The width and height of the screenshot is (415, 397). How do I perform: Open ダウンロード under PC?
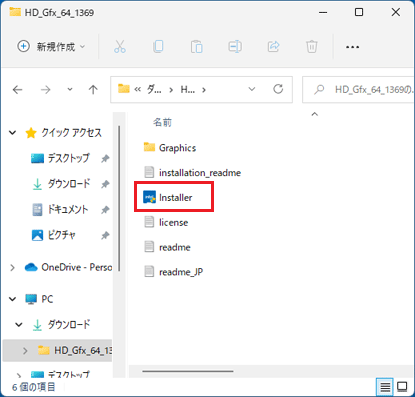pyautogui.click(x=69, y=324)
